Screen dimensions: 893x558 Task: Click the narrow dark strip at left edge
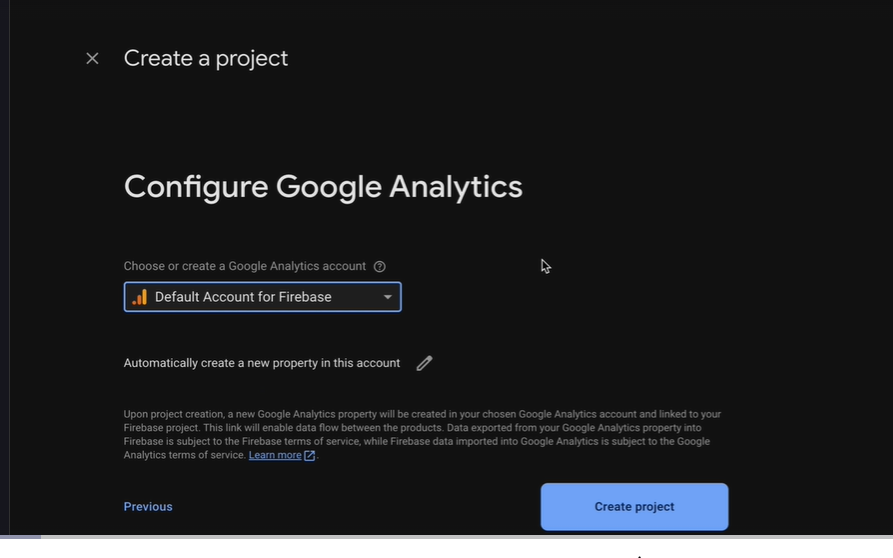click(5, 268)
